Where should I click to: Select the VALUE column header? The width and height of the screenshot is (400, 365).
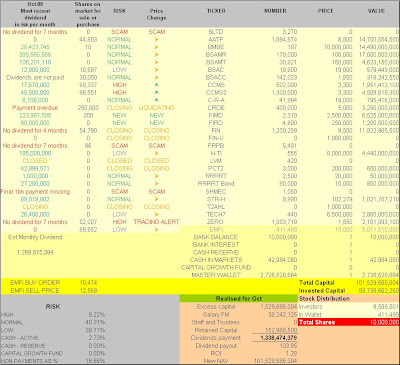(376, 11)
